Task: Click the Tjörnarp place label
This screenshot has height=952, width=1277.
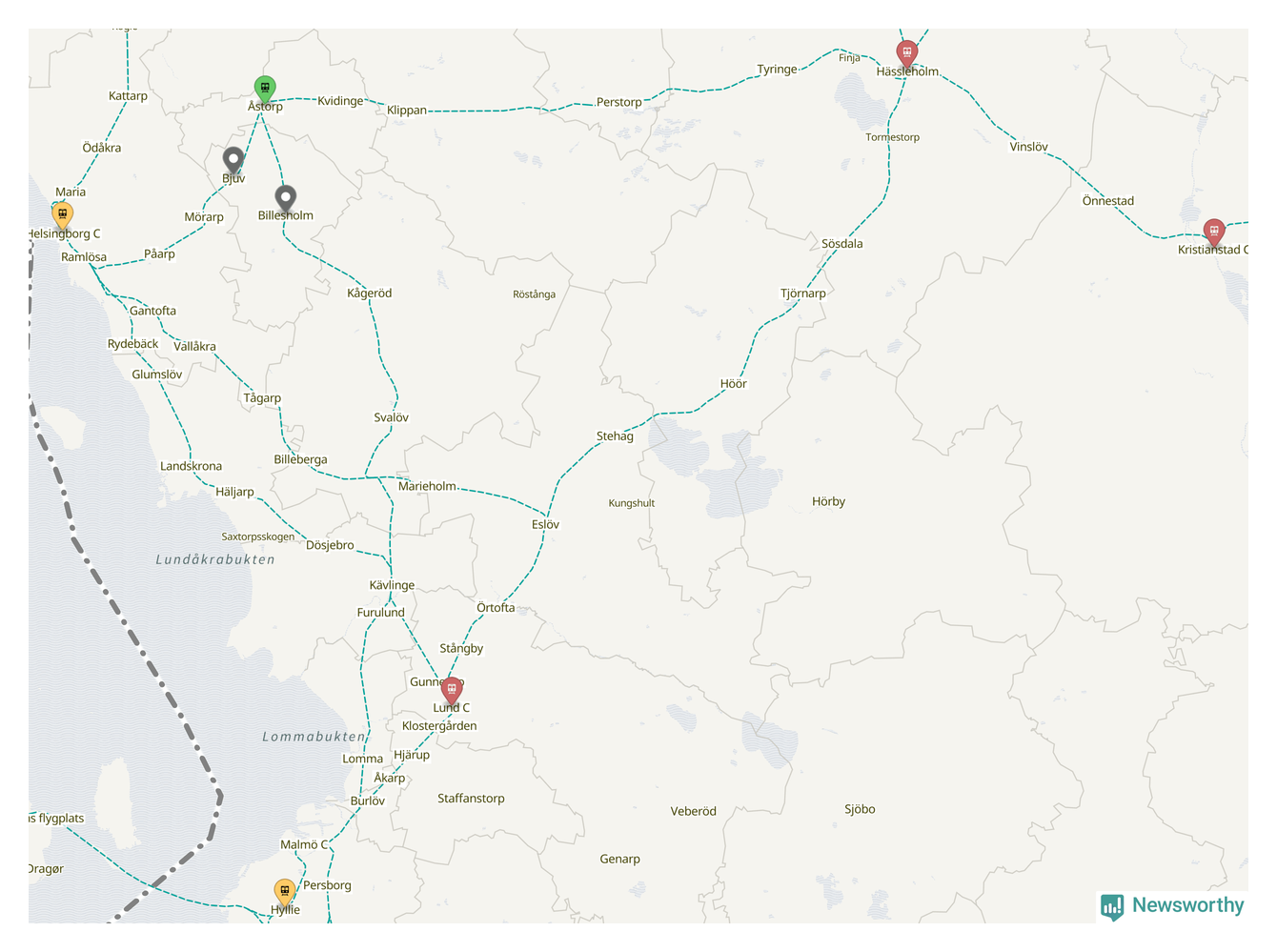Action: coord(803,294)
